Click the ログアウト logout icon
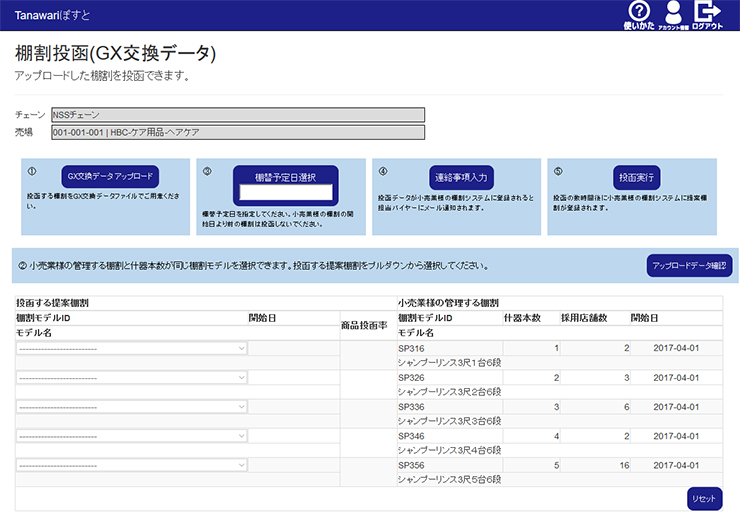The width and height of the screenshot is (740, 523). pyautogui.click(x=707, y=14)
